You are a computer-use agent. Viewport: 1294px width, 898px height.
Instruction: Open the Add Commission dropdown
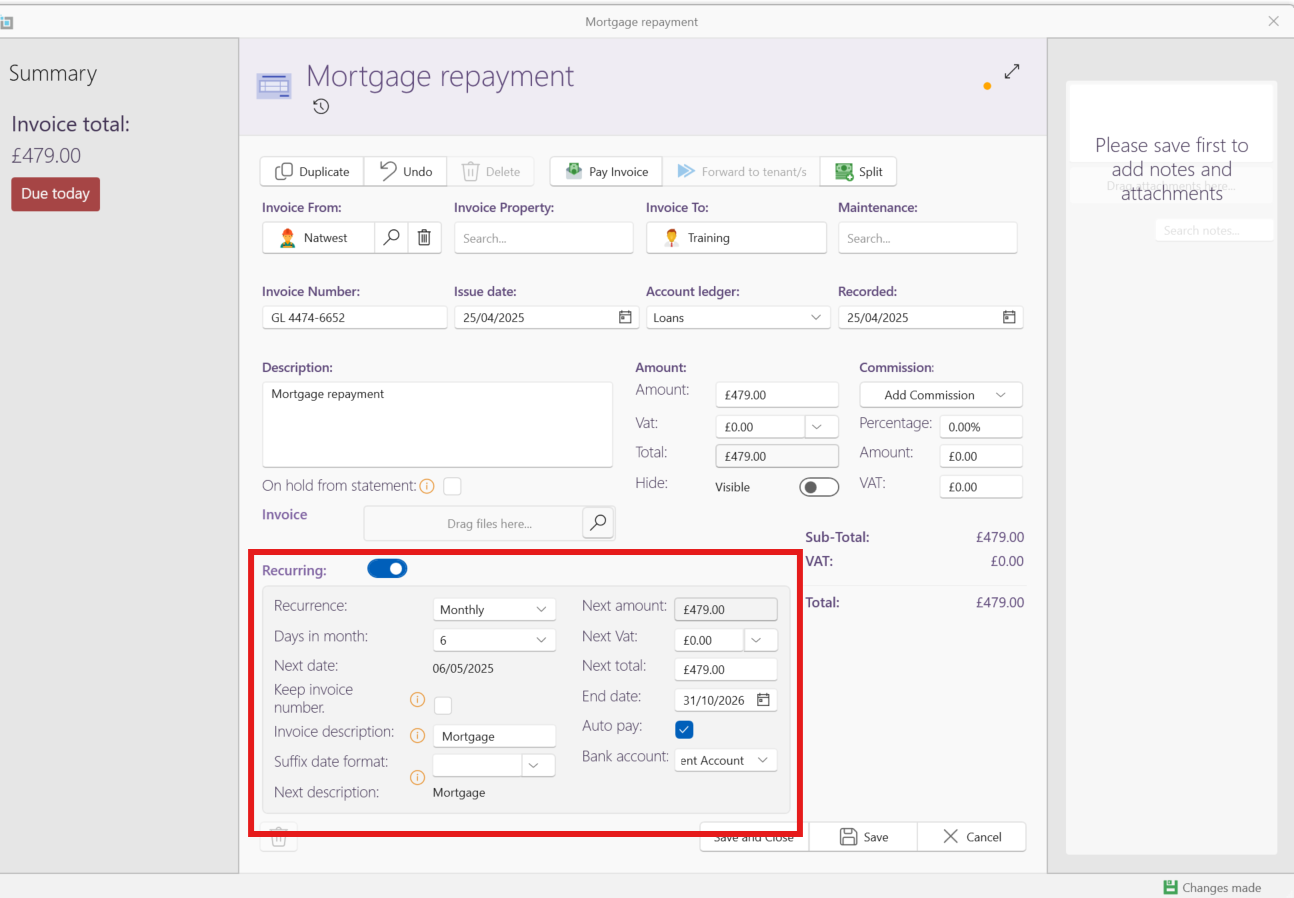pyautogui.click(x=941, y=395)
